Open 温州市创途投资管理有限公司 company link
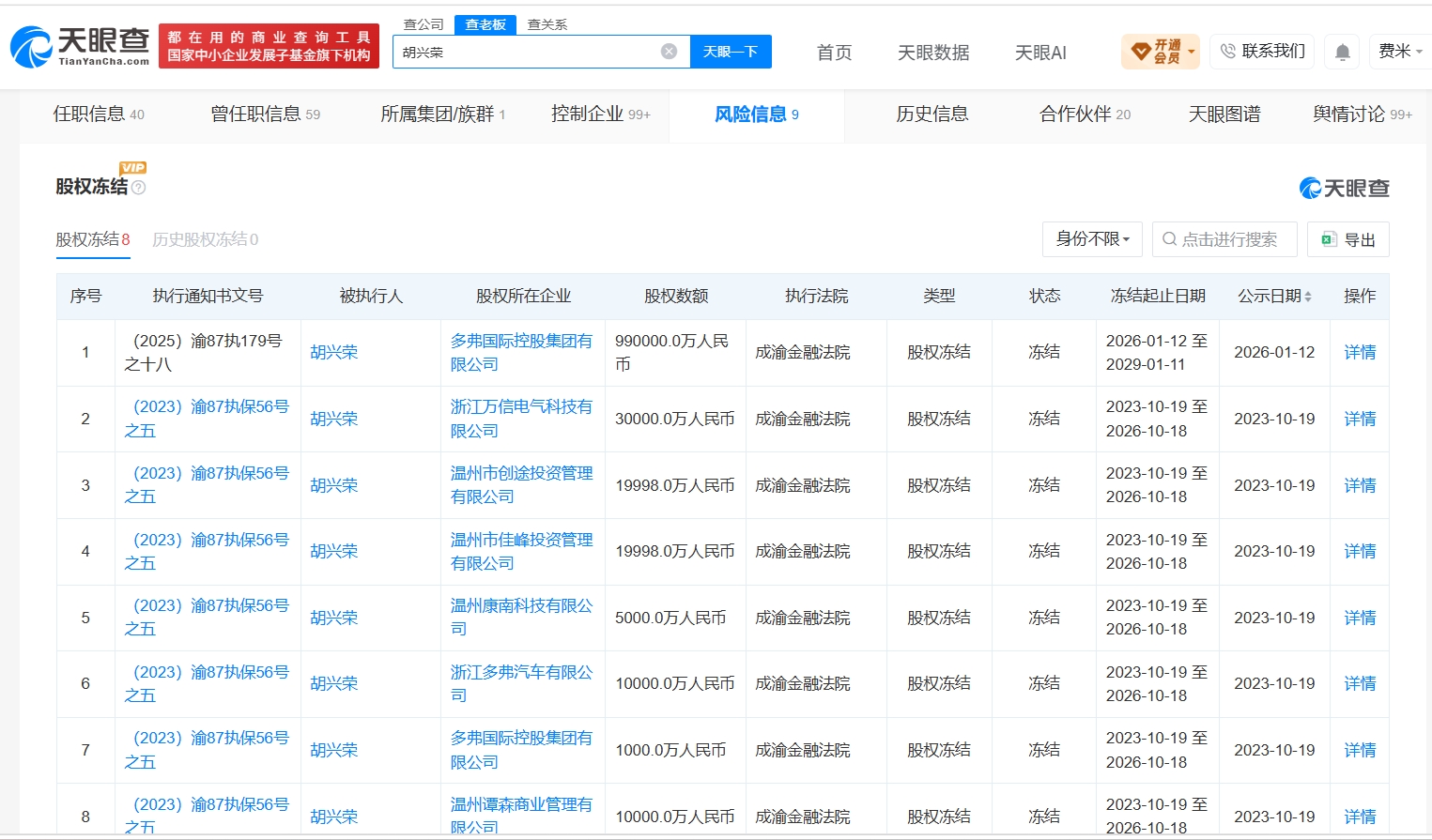1432x840 pixels. (x=521, y=485)
